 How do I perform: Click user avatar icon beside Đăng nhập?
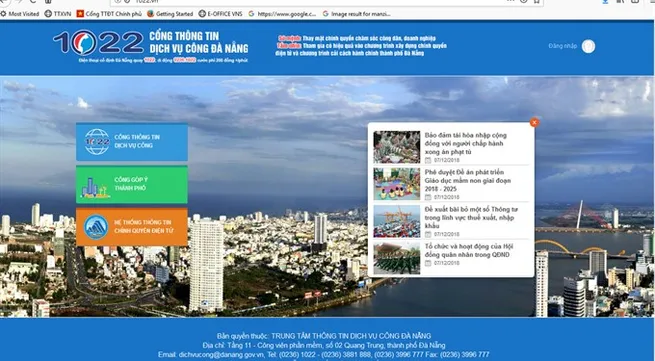[x=588, y=46]
